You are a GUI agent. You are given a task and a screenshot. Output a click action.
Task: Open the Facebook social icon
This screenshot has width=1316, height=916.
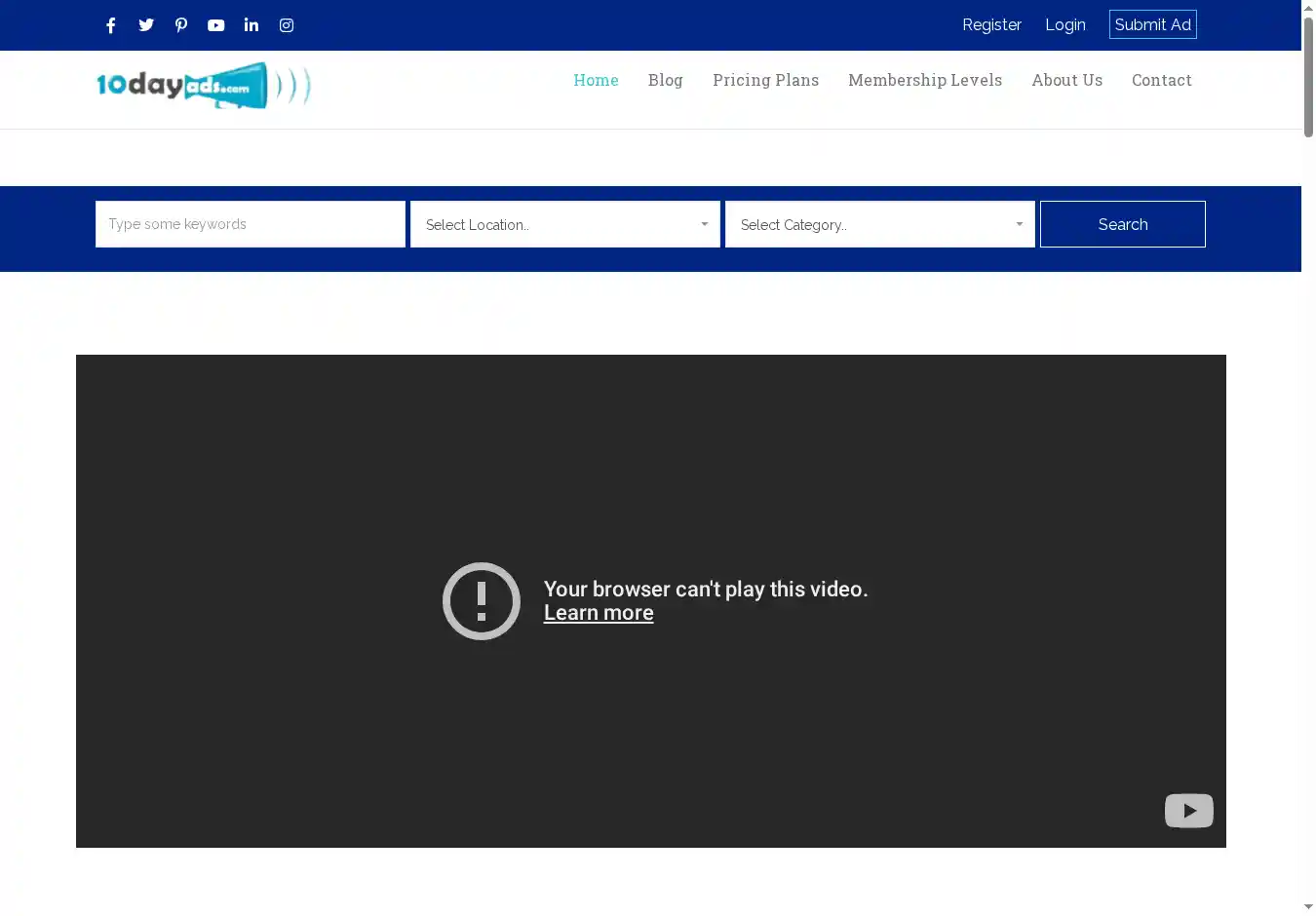coord(111,25)
